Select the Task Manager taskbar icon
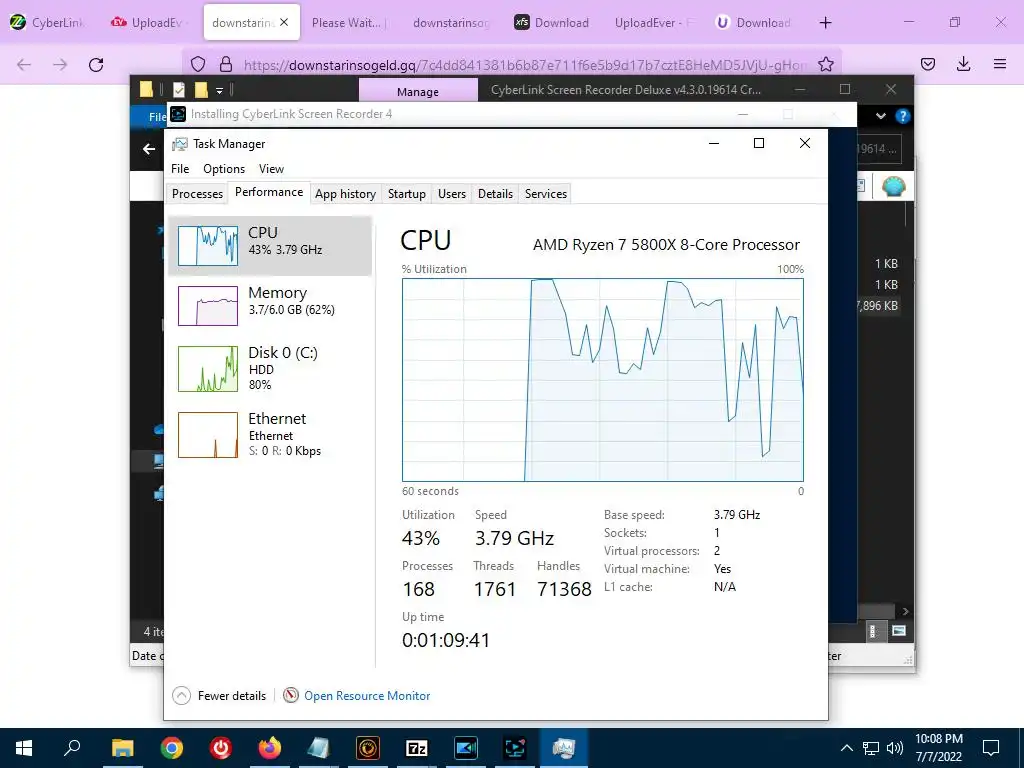This screenshot has height=768, width=1024. [x=564, y=748]
